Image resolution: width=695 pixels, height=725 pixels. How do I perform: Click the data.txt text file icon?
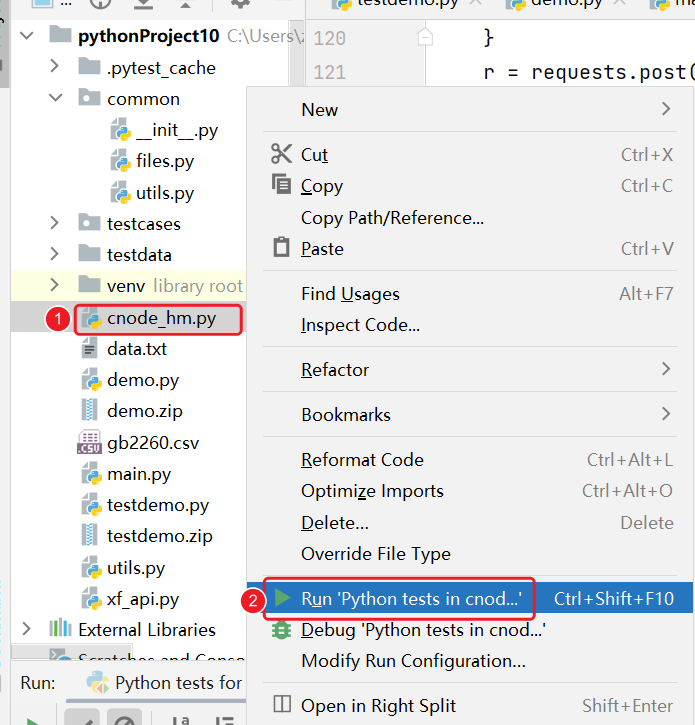click(89, 348)
